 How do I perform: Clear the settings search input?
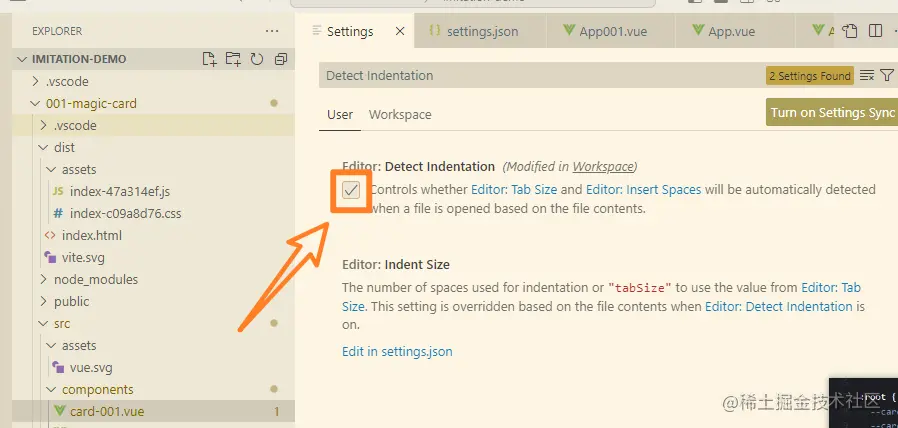click(867, 75)
